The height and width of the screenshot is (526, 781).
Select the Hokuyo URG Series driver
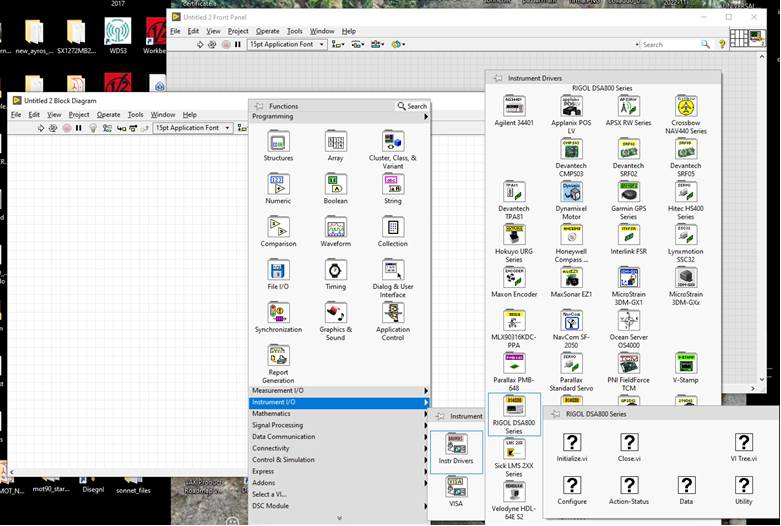pos(514,235)
